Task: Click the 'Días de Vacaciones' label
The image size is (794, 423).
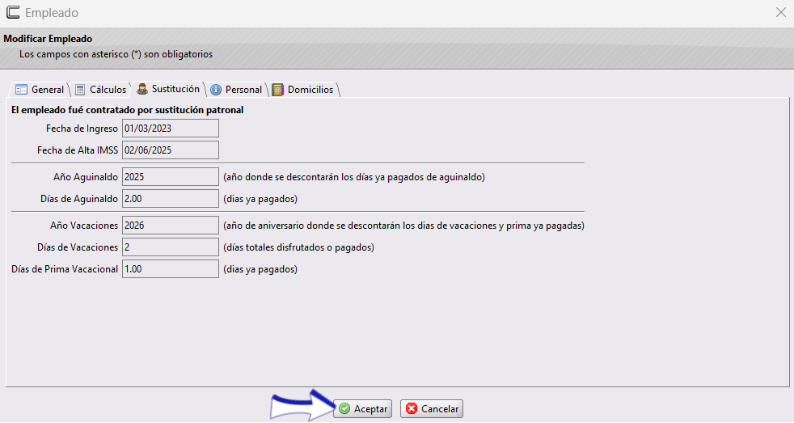Action: [x=77, y=247]
